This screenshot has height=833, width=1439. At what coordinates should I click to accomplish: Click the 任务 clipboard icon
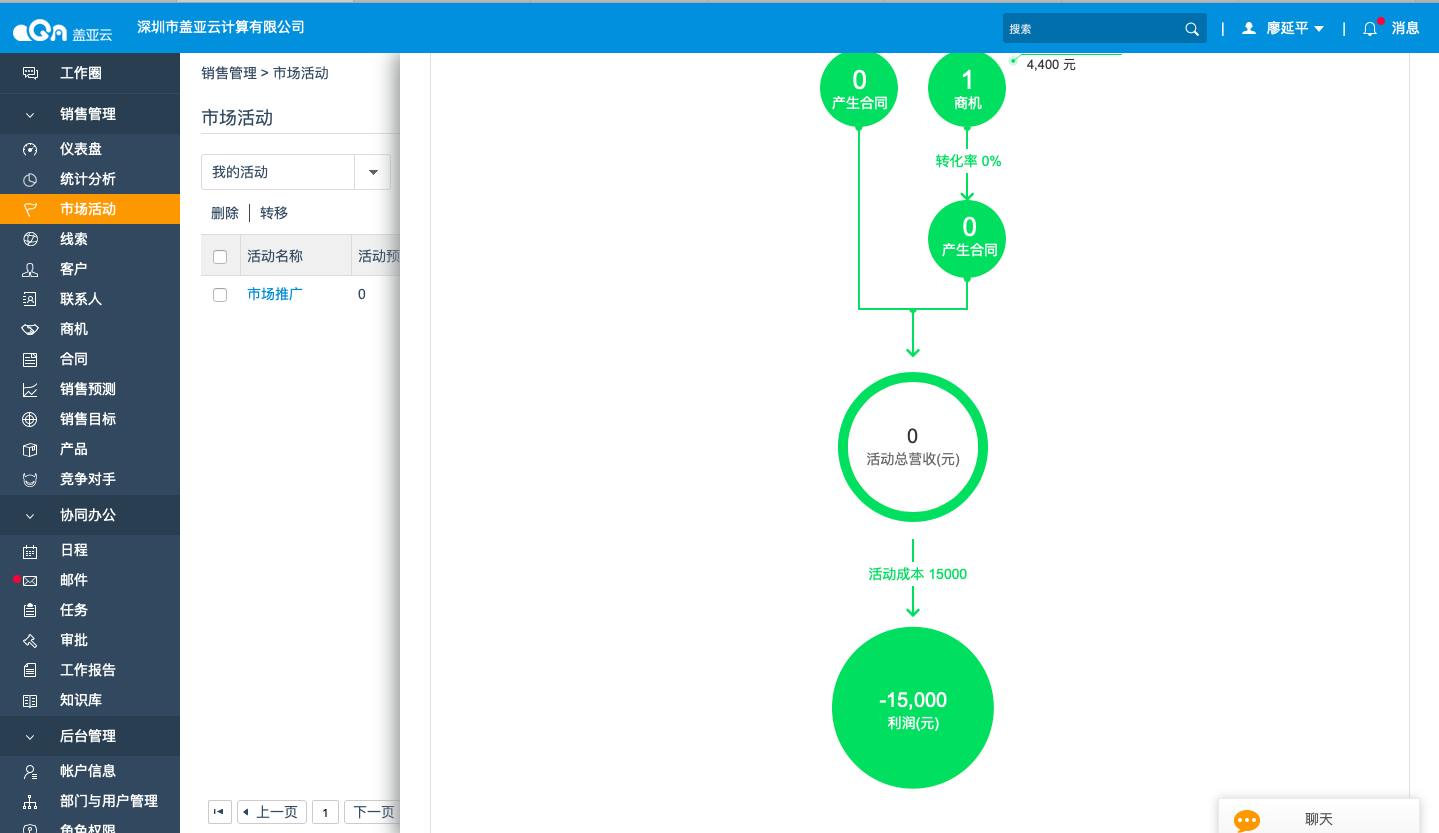click(x=30, y=610)
